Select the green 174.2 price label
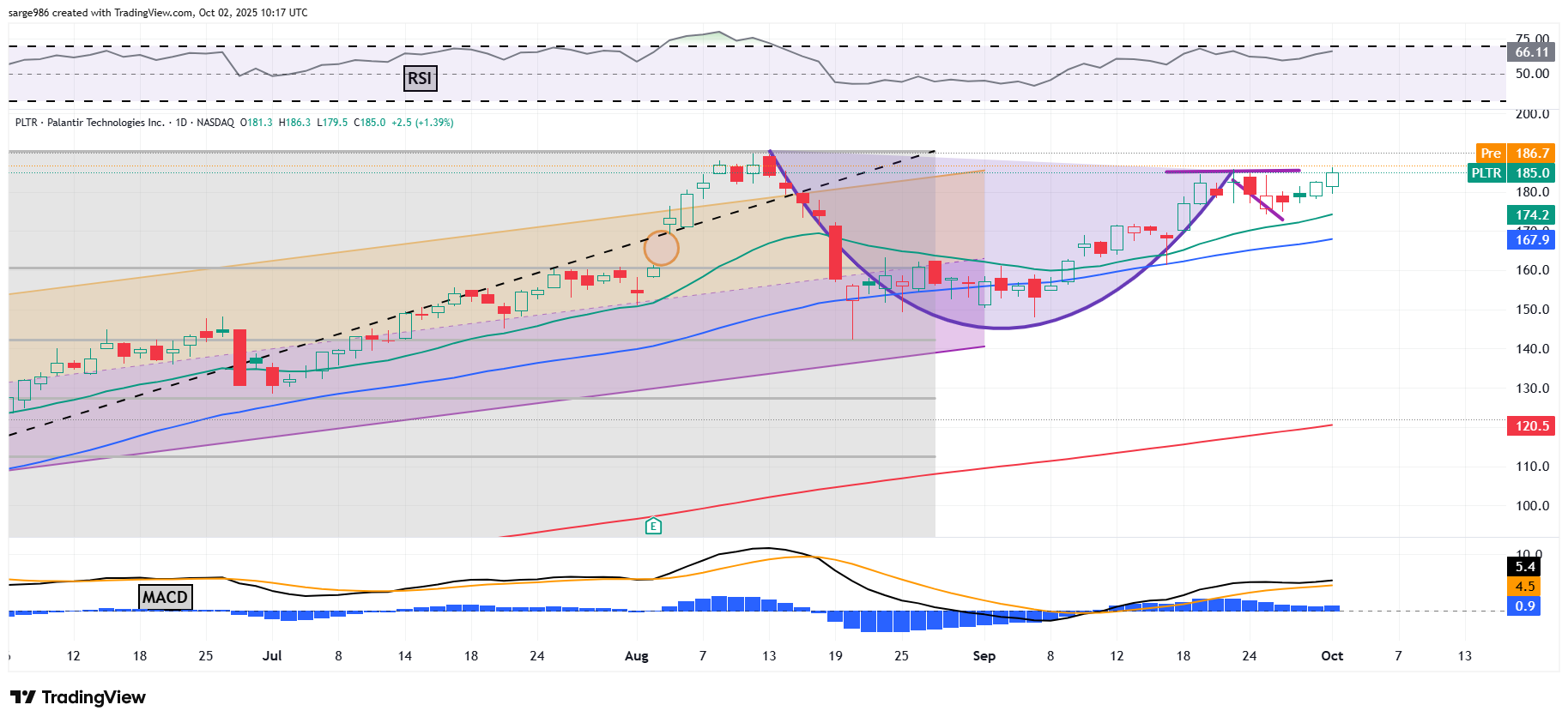Screen dimensions: 1568x723 click(1531, 215)
